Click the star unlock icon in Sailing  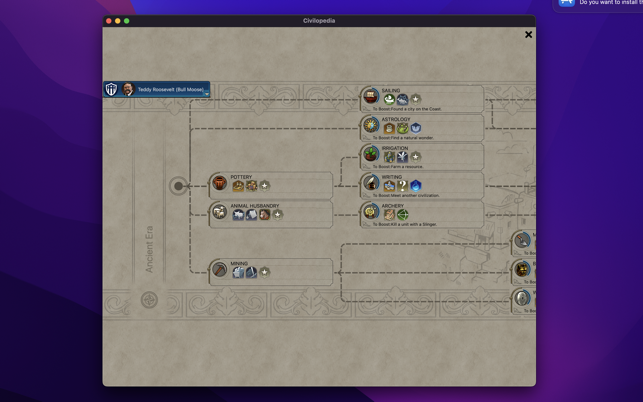[x=415, y=99]
